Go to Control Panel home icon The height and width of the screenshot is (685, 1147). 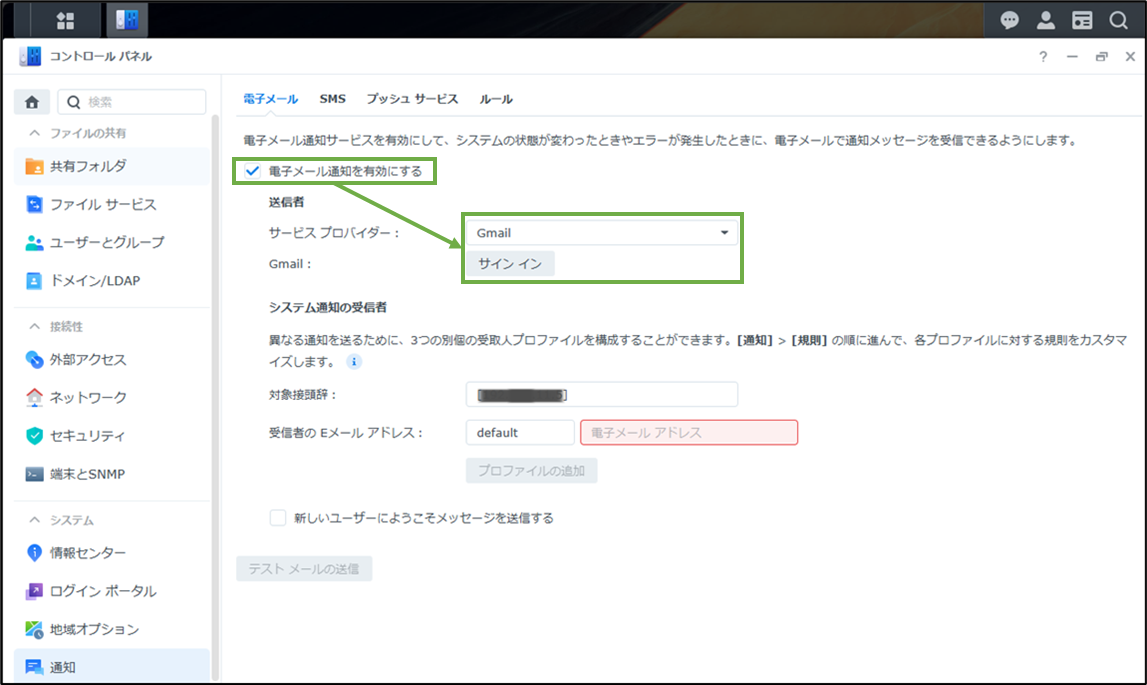click(31, 102)
